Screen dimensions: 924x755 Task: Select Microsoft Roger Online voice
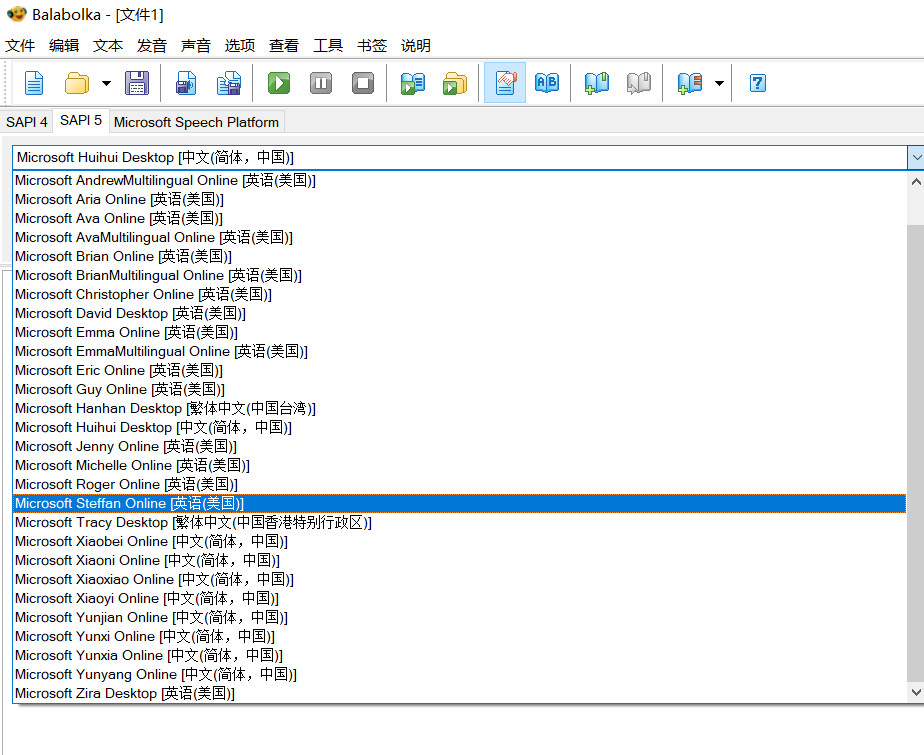click(460, 484)
